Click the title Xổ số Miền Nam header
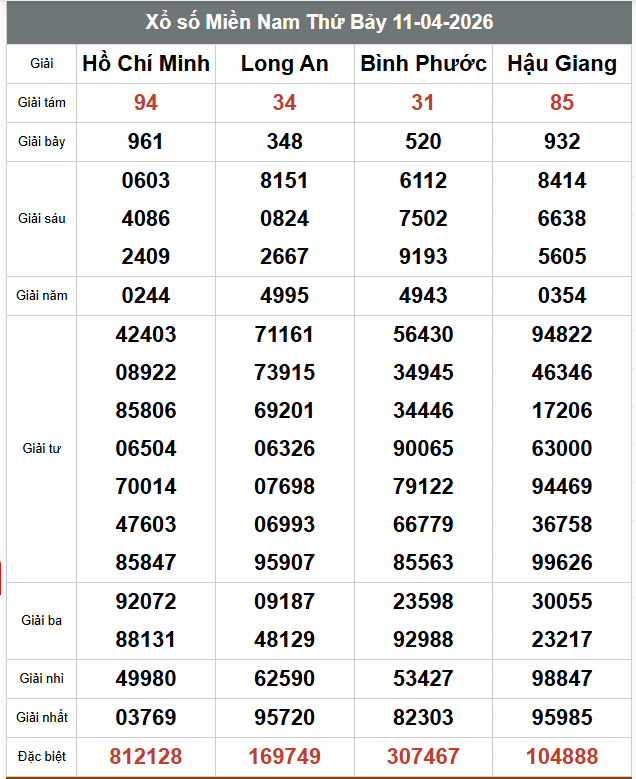This screenshot has width=636, height=779. [x=320, y=22]
